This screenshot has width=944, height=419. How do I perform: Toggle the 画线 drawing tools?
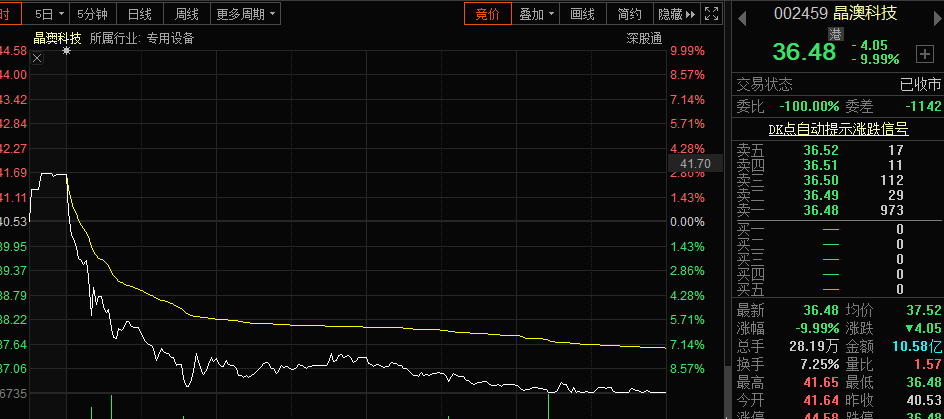[582, 14]
